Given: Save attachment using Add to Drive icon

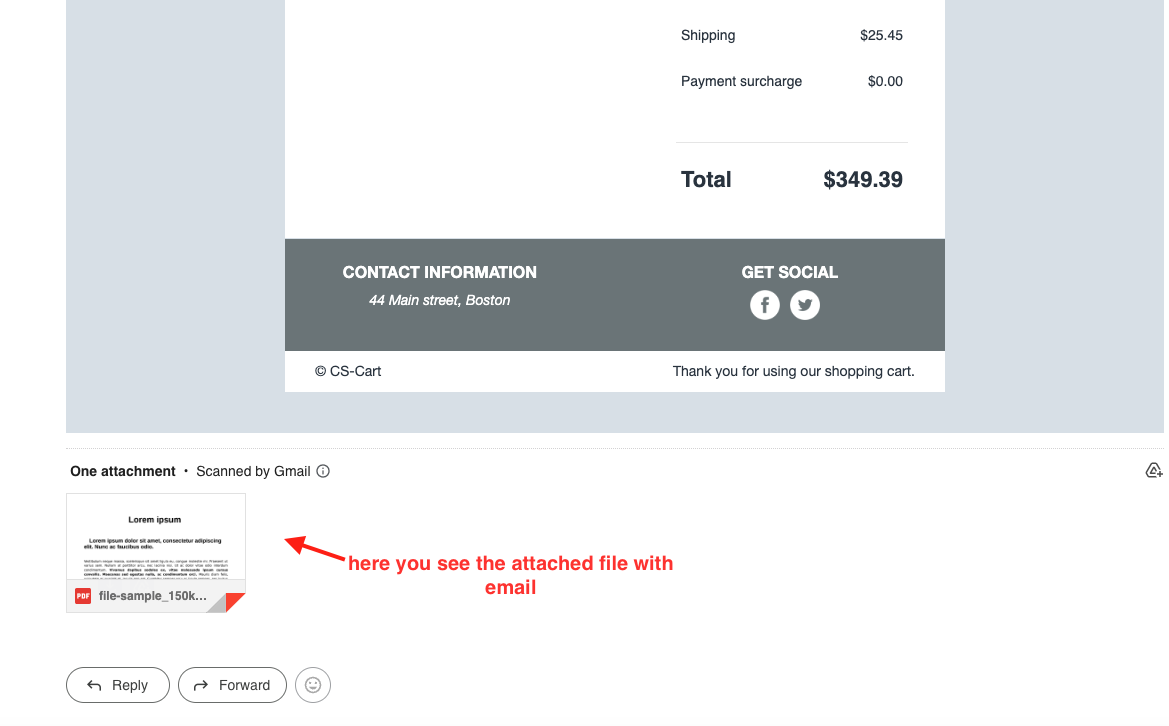Looking at the screenshot, I should point(1153,471).
